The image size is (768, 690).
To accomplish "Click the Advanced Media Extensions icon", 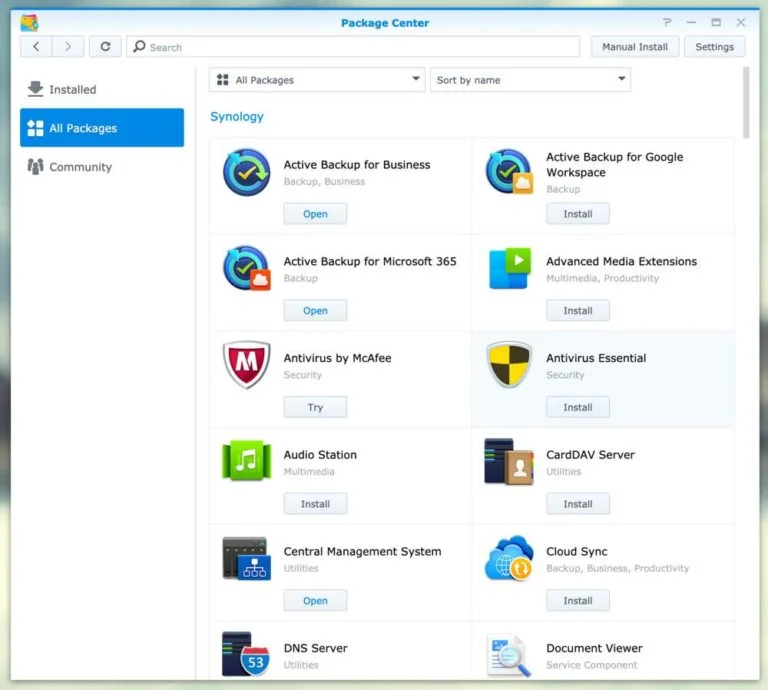I will (x=509, y=268).
